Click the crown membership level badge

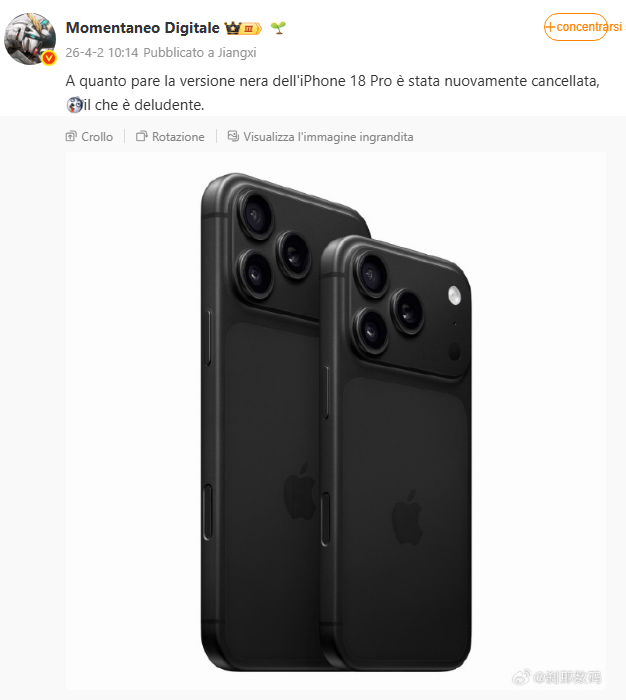point(243,28)
